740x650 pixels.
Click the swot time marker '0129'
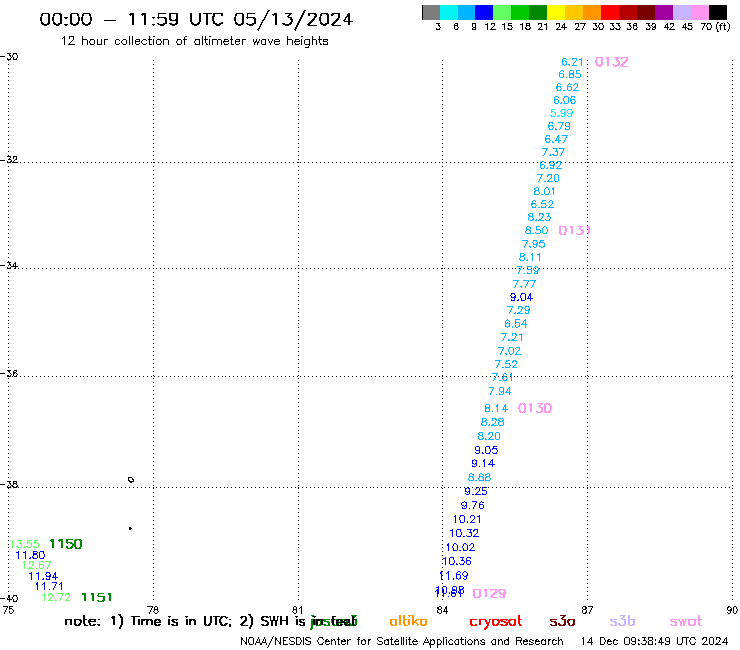coord(489,594)
